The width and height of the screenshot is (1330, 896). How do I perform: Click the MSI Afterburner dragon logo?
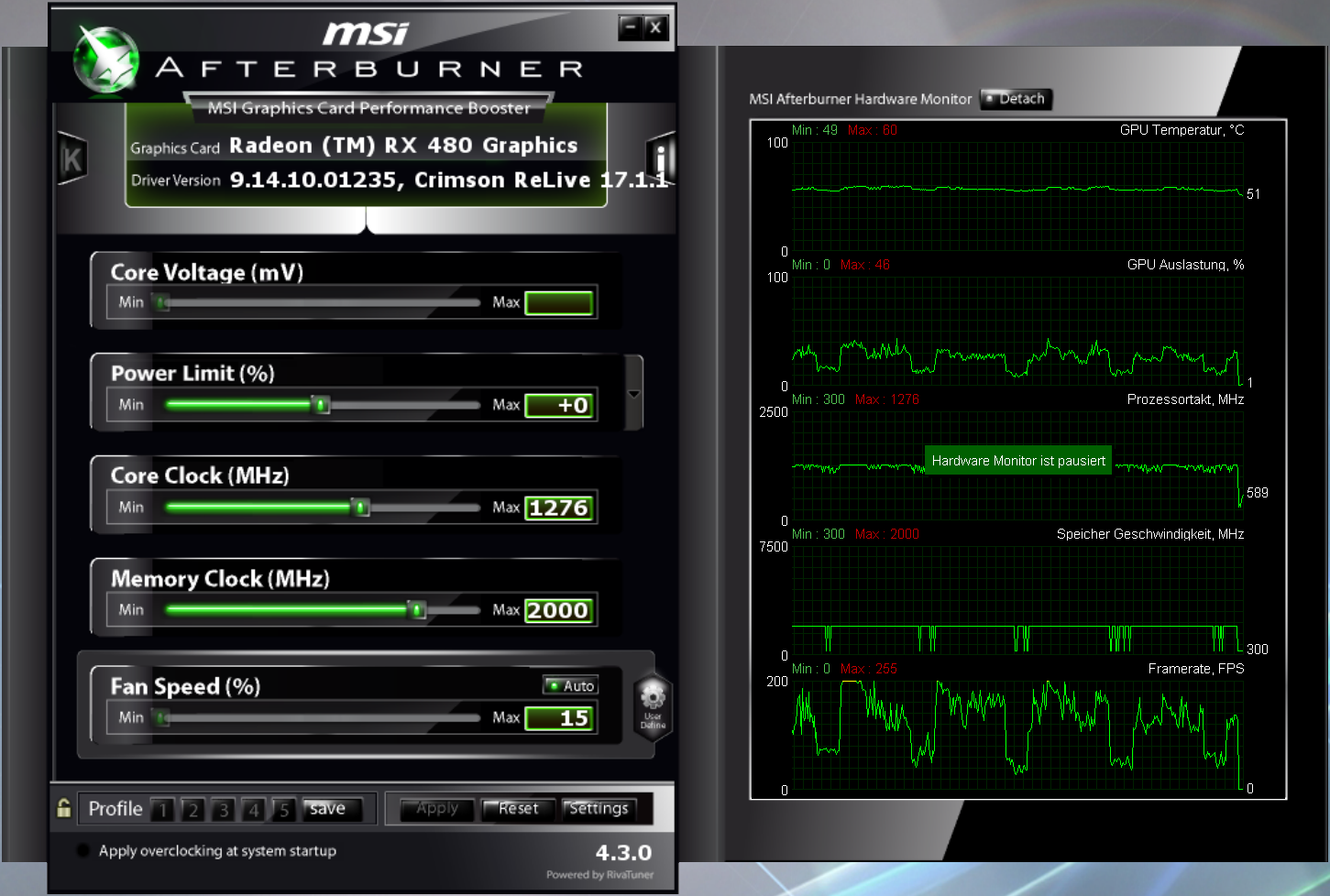coord(106,60)
